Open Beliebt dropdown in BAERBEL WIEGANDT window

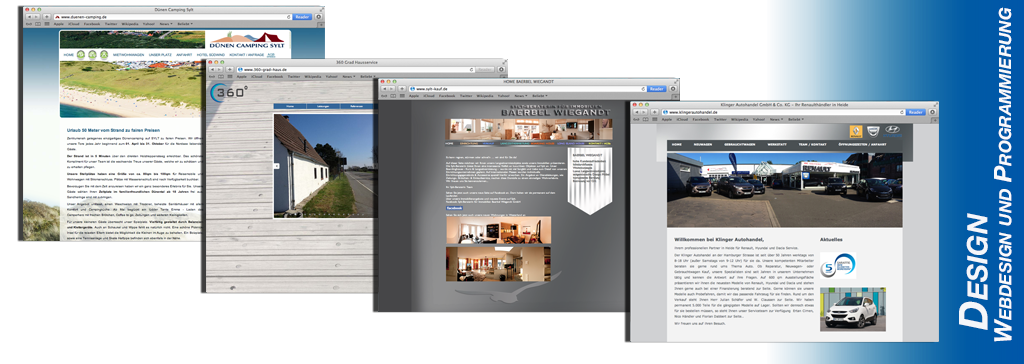pos(539,96)
